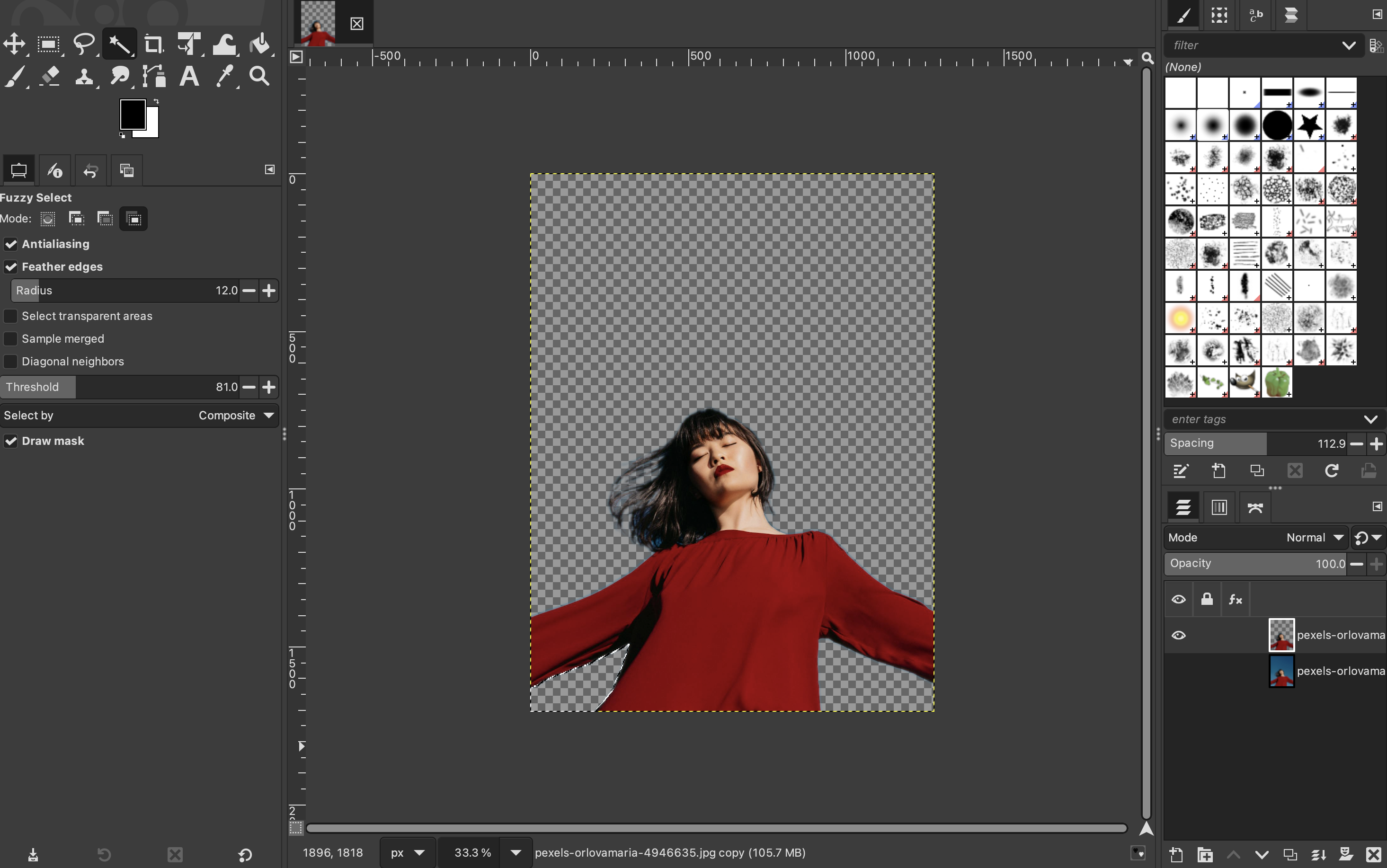Create a new layer from the Layers panel

pos(1176,854)
